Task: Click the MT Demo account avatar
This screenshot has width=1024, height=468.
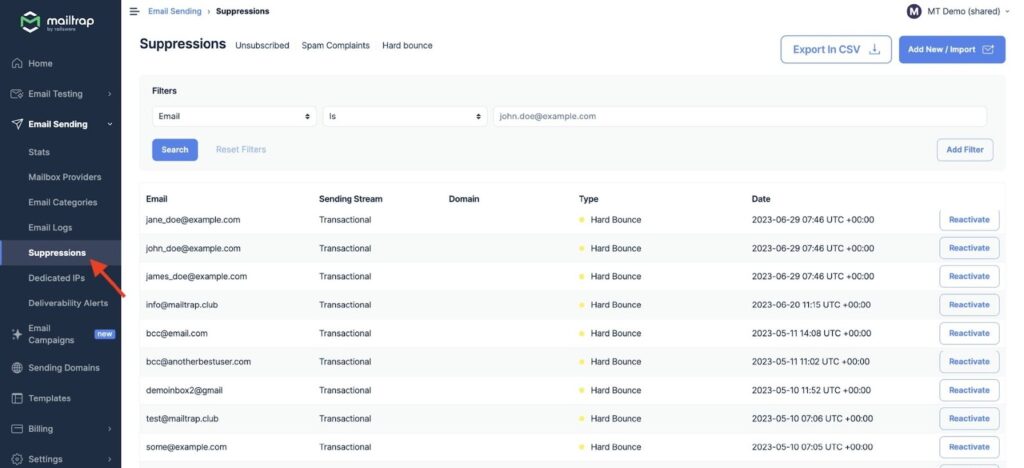Action: (913, 11)
